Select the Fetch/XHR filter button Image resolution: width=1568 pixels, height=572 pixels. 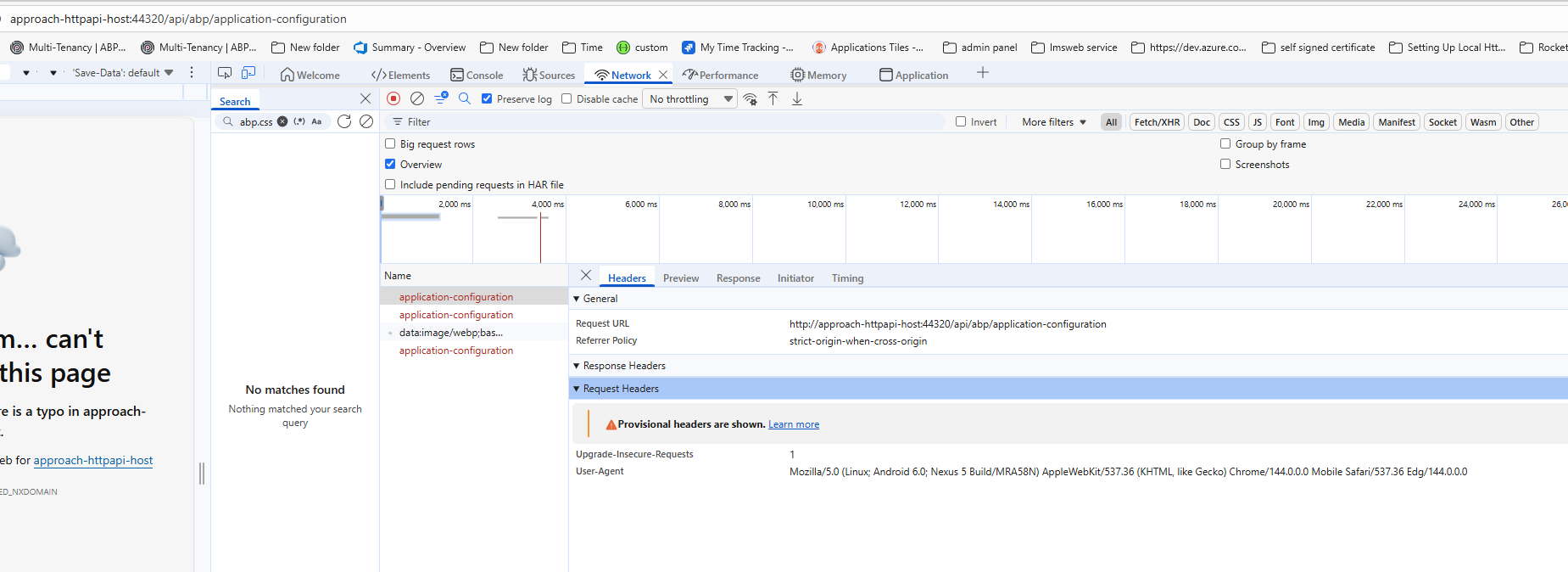point(1157,122)
